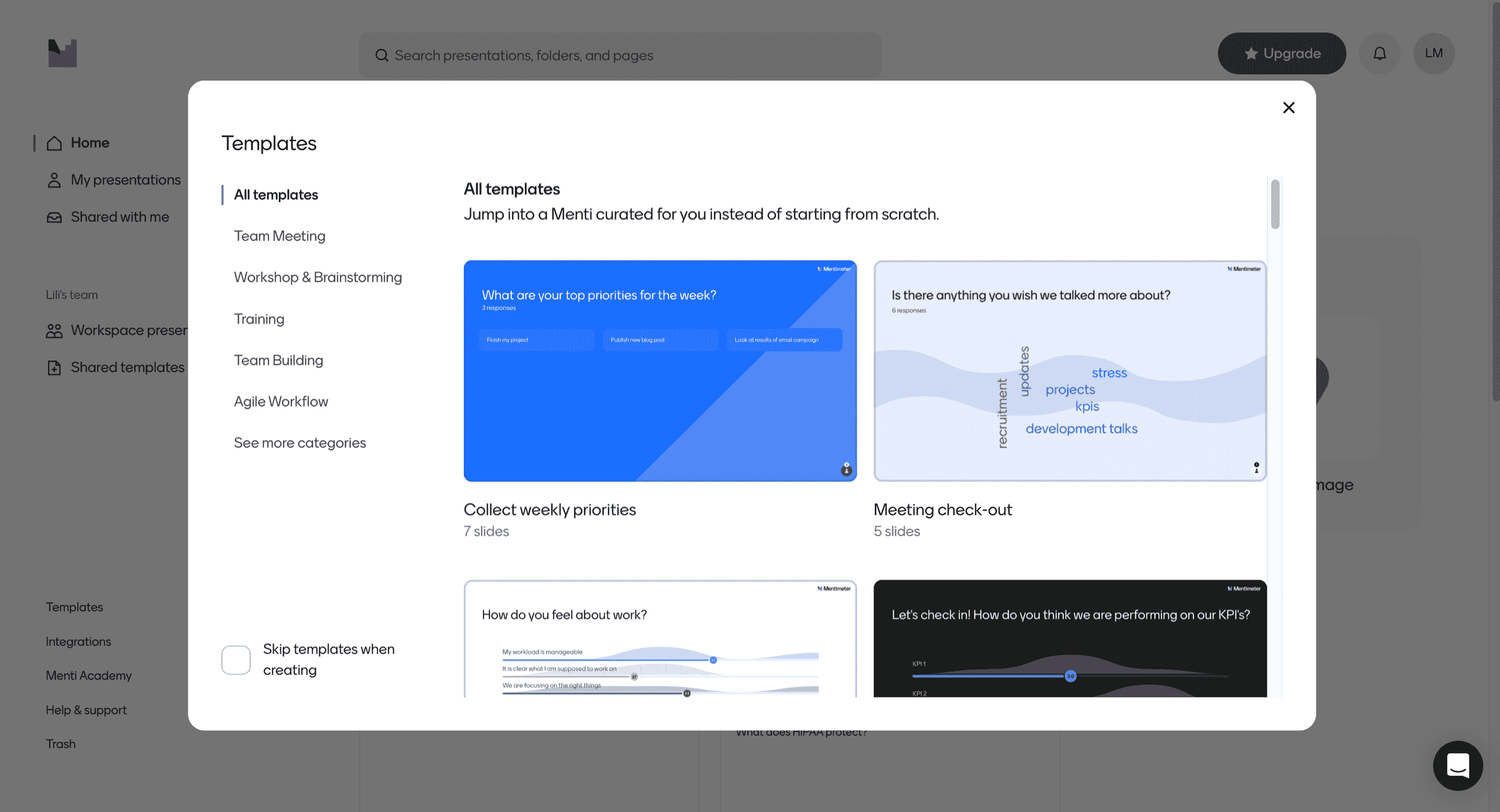Click the Shared templates file icon
The image size is (1500, 812).
point(54,367)
